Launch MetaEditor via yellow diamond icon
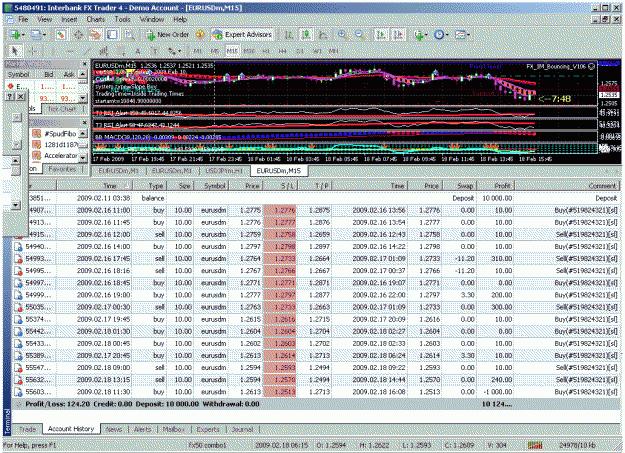625x453 pixels. (200, 35)
